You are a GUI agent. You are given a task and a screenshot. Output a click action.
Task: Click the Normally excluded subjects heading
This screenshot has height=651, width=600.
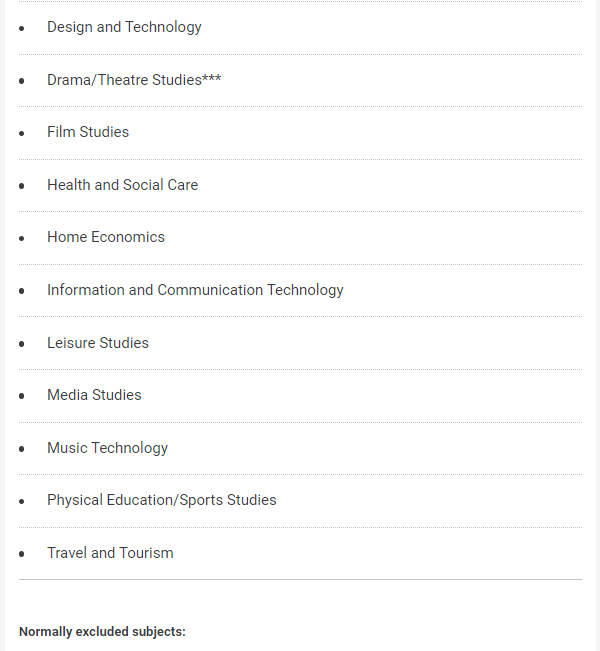(102, 631)
